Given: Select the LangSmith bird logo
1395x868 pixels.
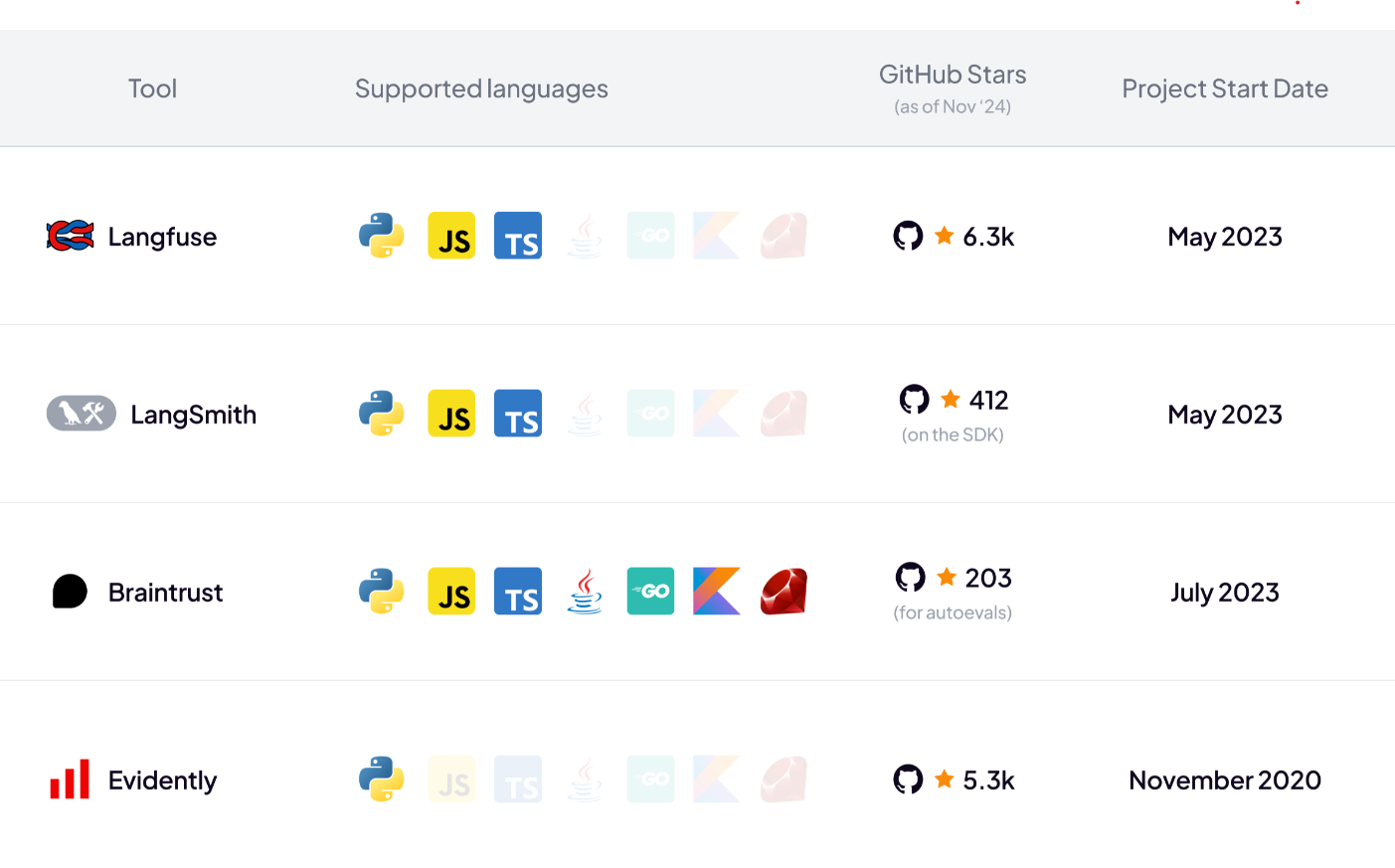Looking at the screenshot, I should [x=81, y=413].
